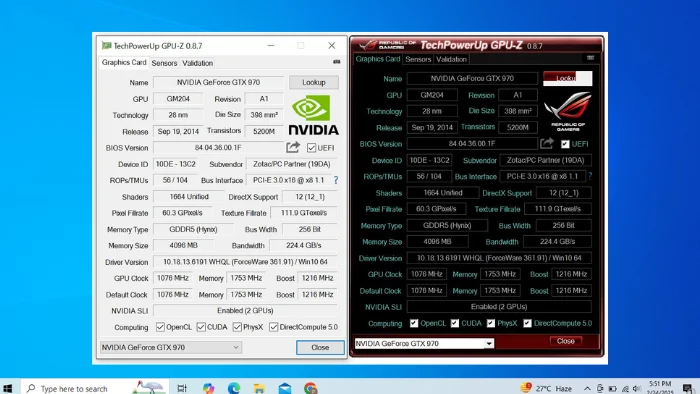Toggle PhysX checkbox in left GPU-Z window
The image size is (700, 394).
coord(237,327)
